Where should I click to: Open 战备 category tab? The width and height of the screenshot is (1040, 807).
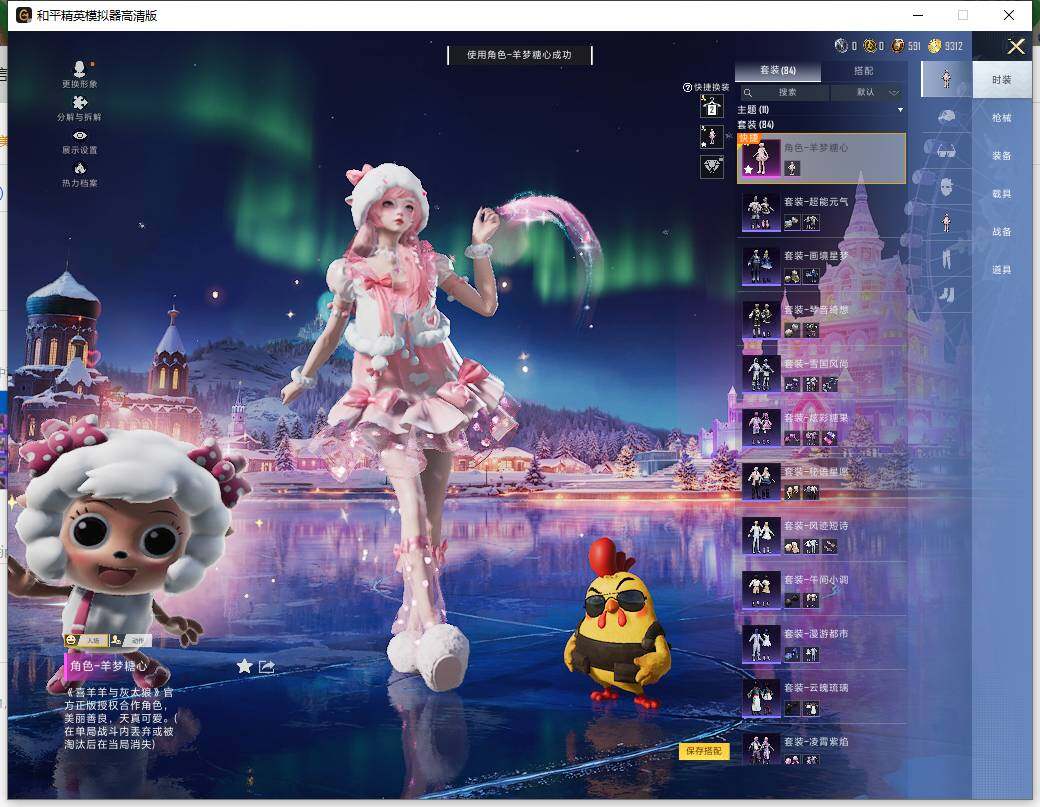click(x=1002, y=232)
